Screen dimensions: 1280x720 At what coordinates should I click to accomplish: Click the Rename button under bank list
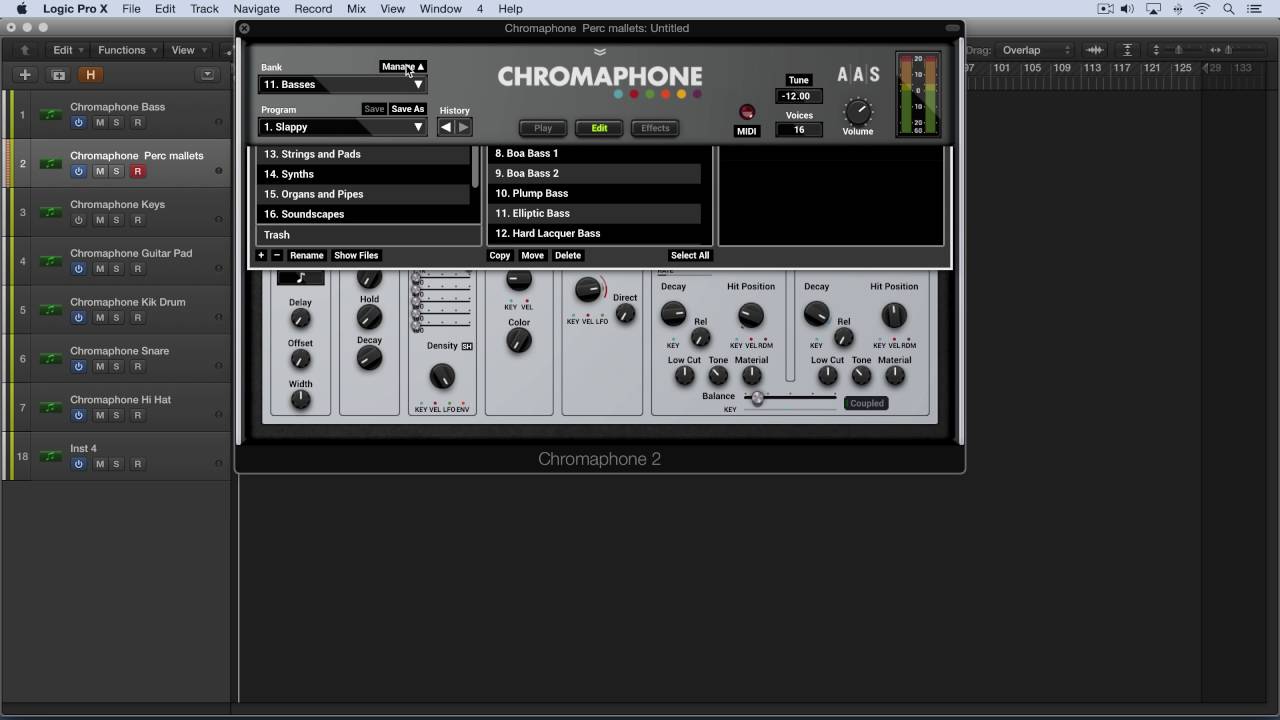coord(306,255)
